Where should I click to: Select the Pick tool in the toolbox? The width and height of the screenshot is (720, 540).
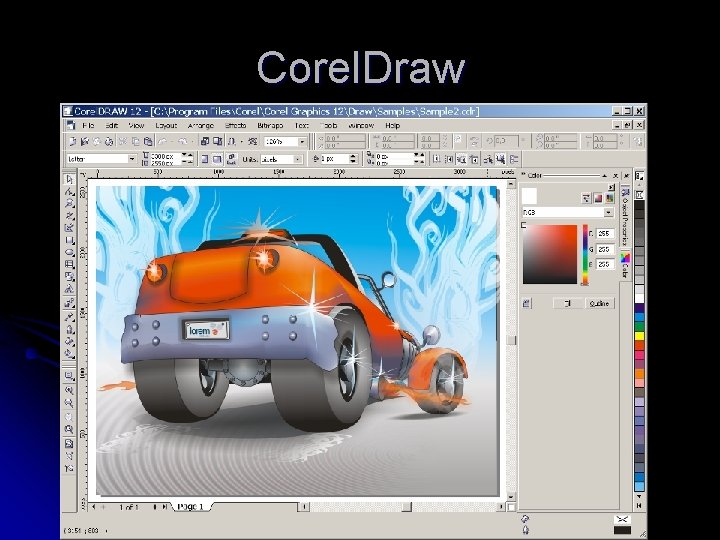click(69, 179)
